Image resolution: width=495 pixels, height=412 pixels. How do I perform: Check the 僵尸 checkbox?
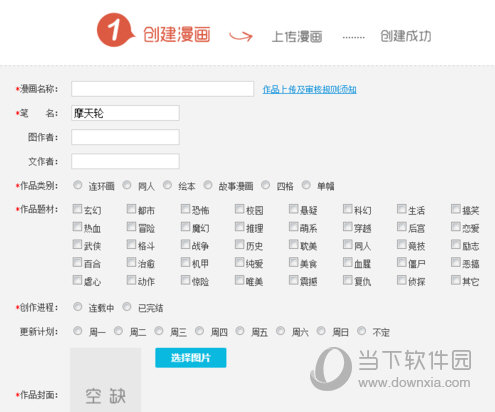point(402,262)
